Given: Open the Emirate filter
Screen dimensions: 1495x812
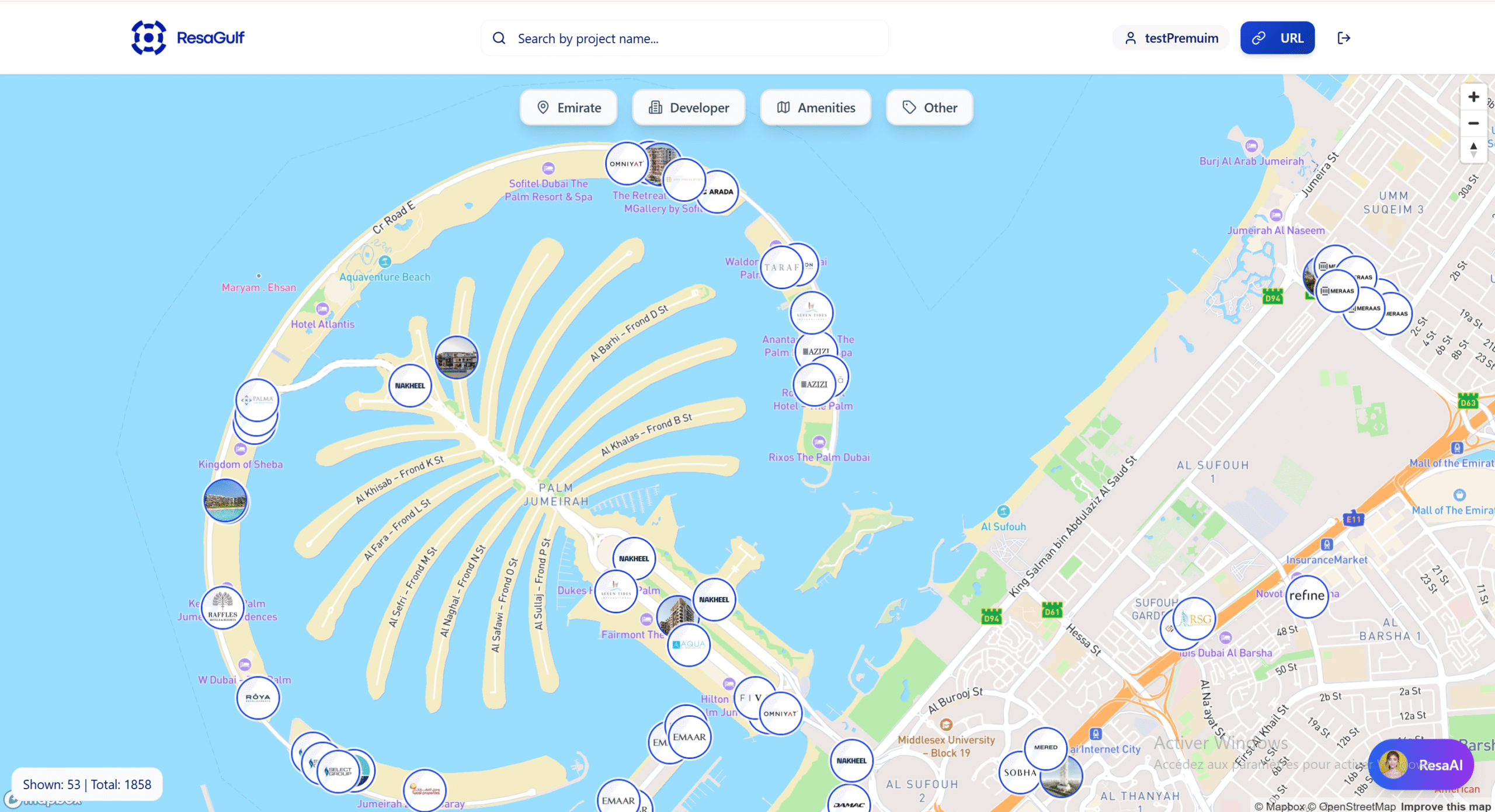Looking at the screenshot, I should 568,107.
